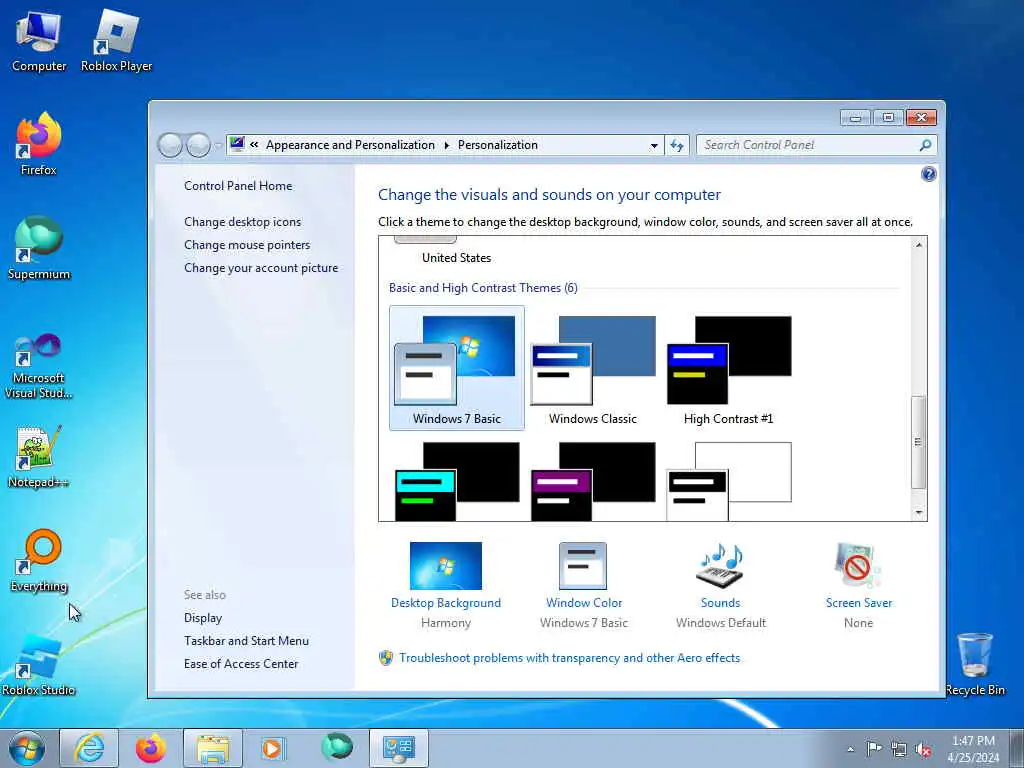Image resolution: width=1024 pixels, height=768 pixels.
Task: Select the Roblox Studio desktop shortcut
Action: [x=39, y=665]
